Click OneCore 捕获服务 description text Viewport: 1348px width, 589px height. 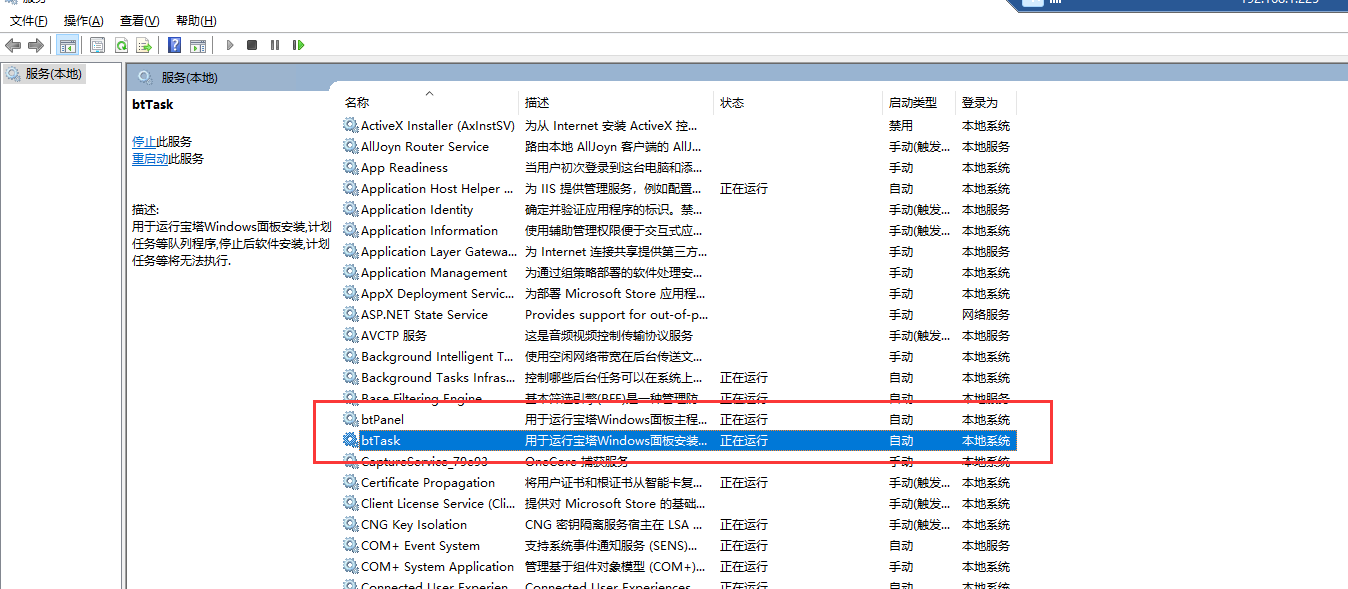pyautogui.click(x=577, y=462)
